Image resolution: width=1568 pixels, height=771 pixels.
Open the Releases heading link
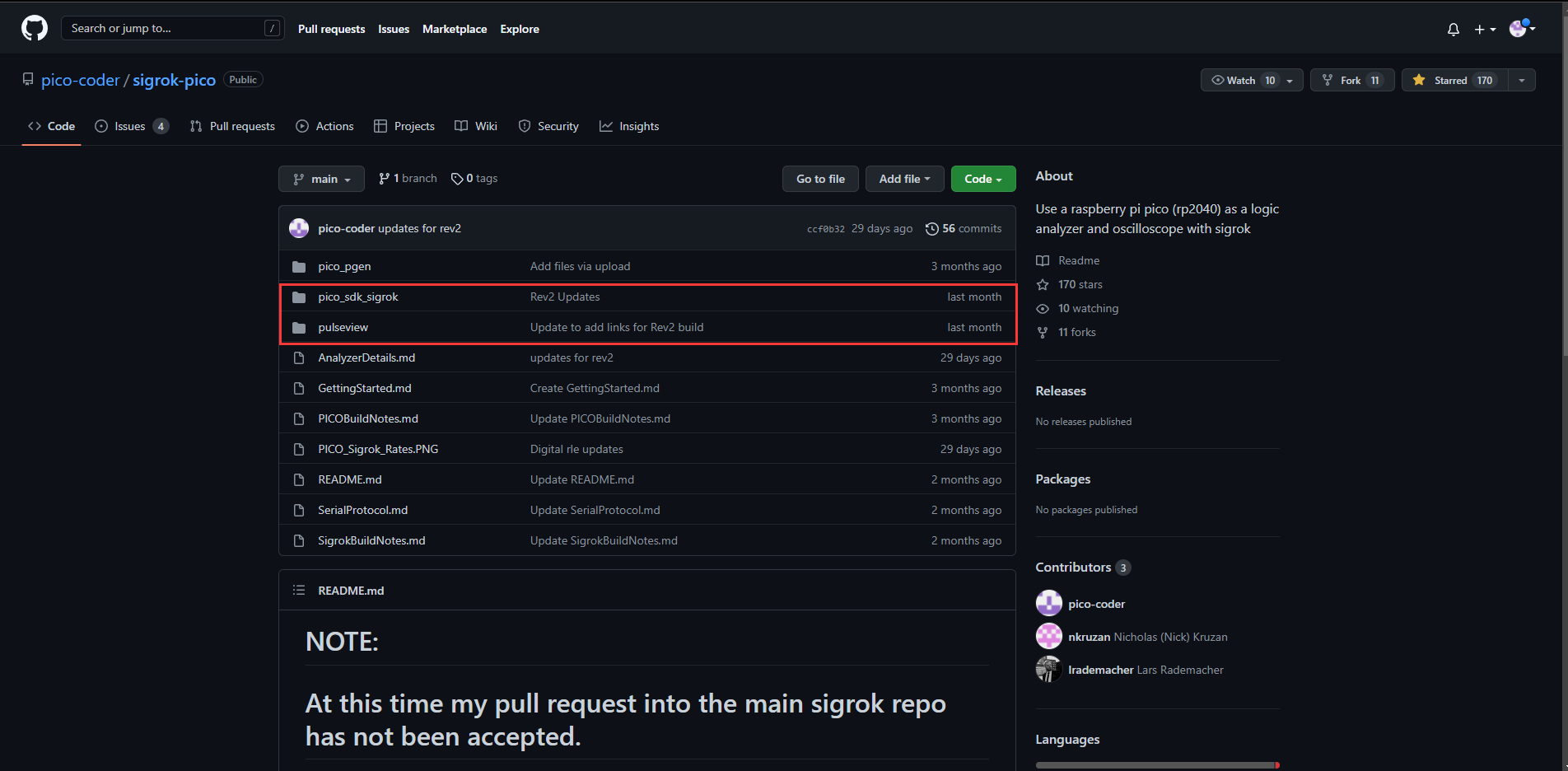click(x=1061, y=391)
